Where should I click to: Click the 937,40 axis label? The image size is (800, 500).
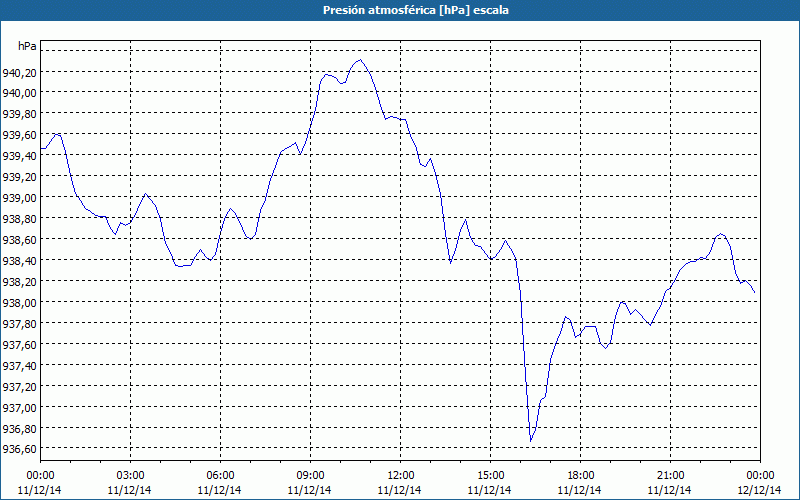click(19, 366)
